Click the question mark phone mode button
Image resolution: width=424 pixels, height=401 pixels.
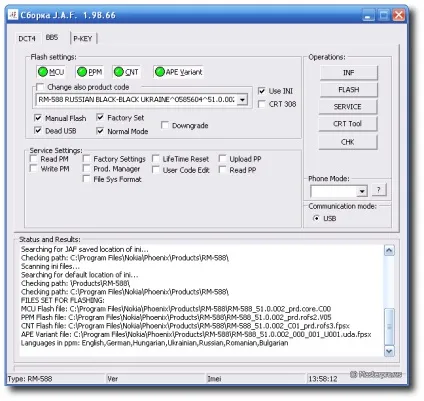click(x=379, y=190)
